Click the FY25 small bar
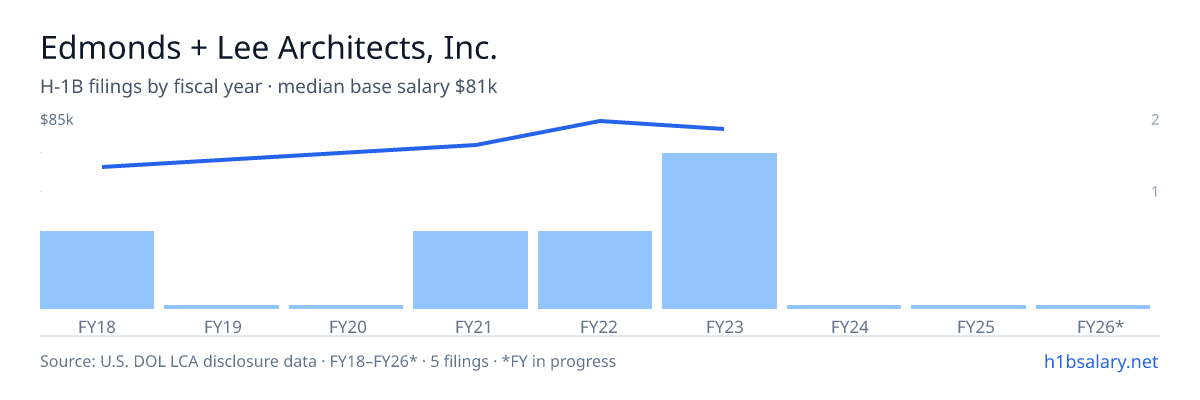Viewport: 1200px width, 400px height. coord(968,307)
